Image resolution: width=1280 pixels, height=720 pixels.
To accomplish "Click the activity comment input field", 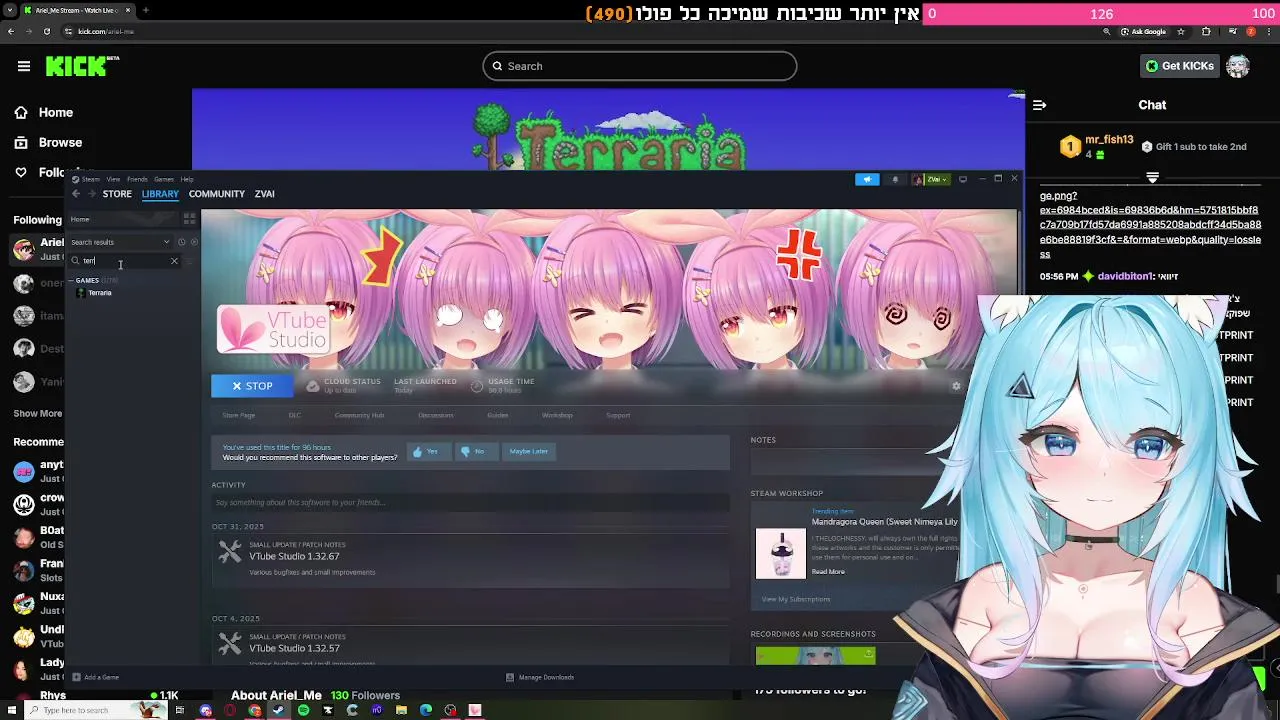I will coord(470,502).
